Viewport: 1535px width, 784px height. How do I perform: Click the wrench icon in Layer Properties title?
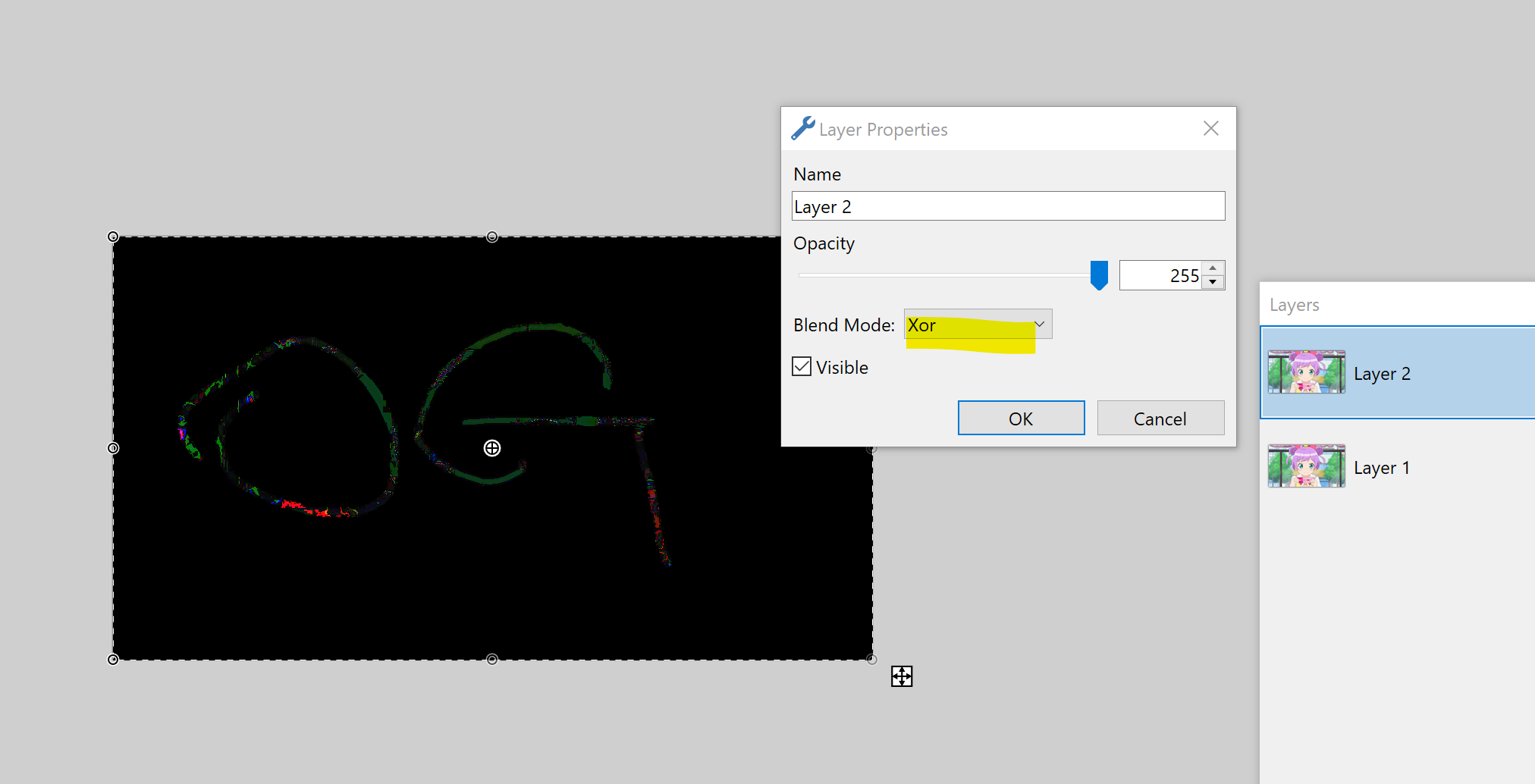[x=803, y=128]
